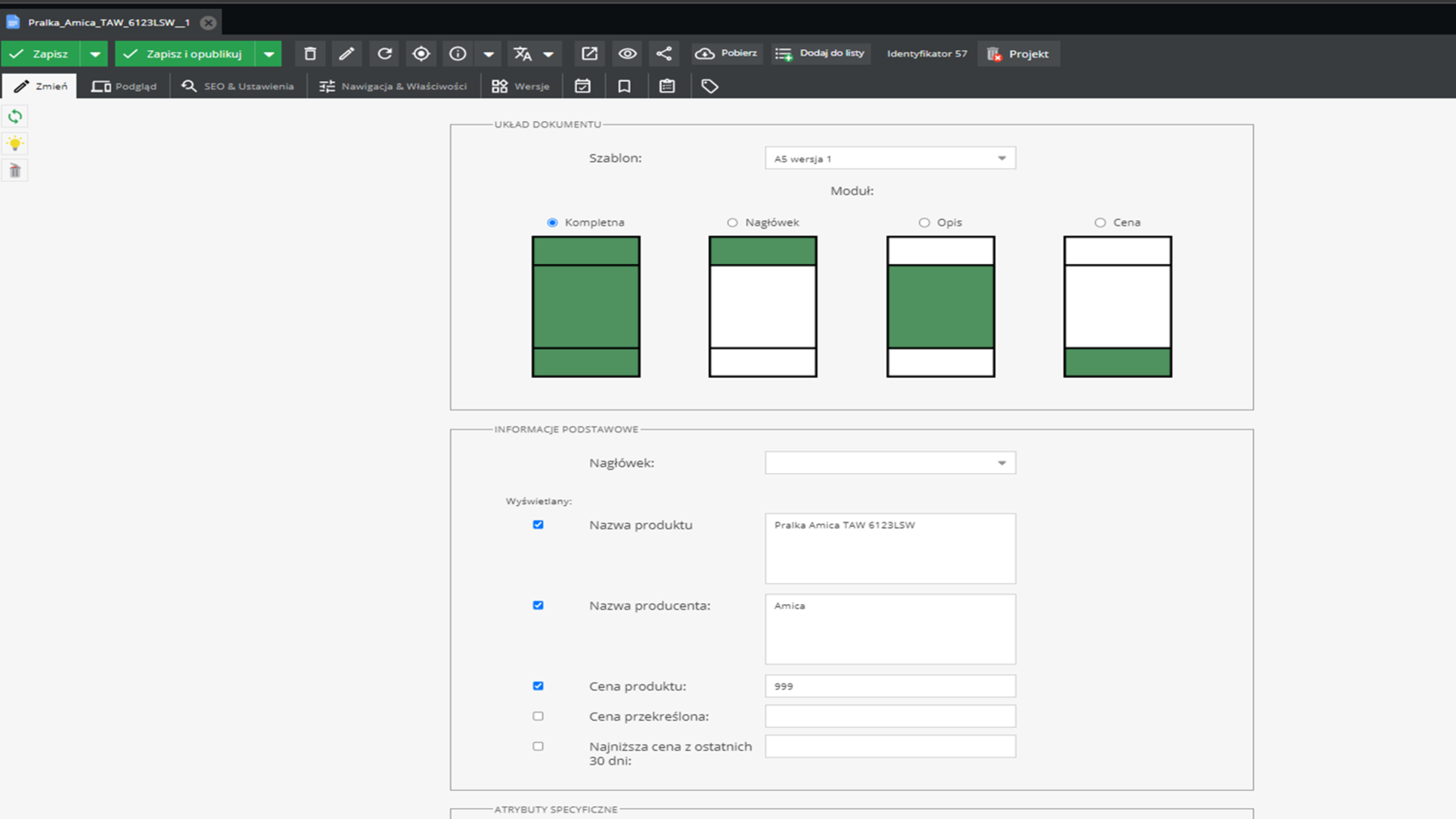Click the reload arrow icon in toolbar

(384, 54)
